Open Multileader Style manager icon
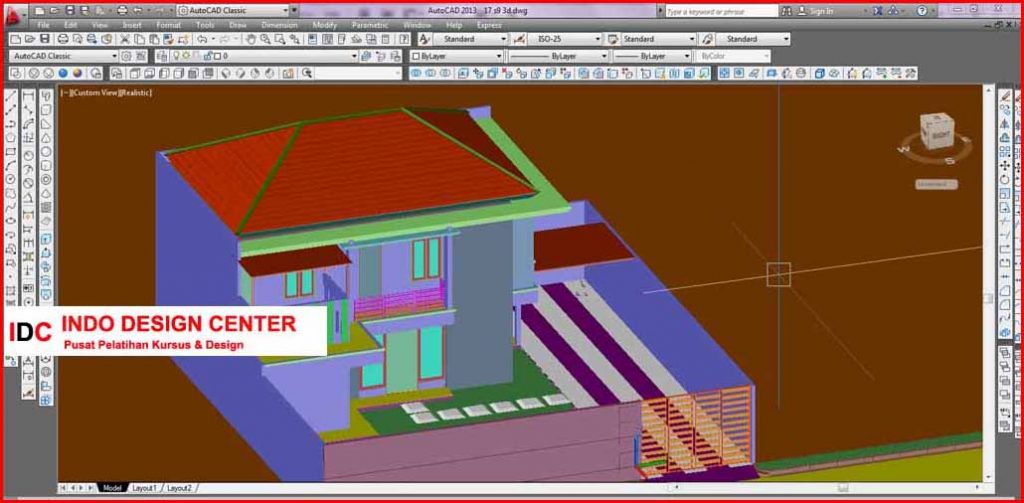 (x=706, y=39)
